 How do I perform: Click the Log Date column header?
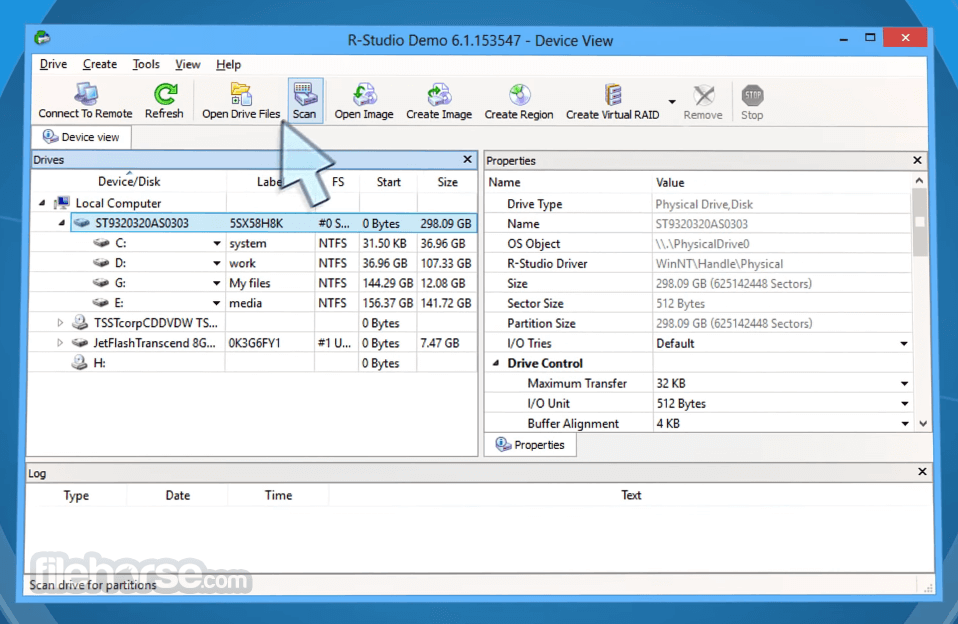pyautogui.click(x=178, y=495)
